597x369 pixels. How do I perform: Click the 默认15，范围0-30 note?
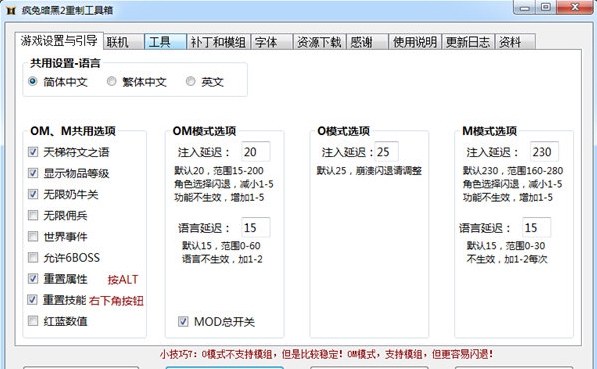tap(506, 246)
